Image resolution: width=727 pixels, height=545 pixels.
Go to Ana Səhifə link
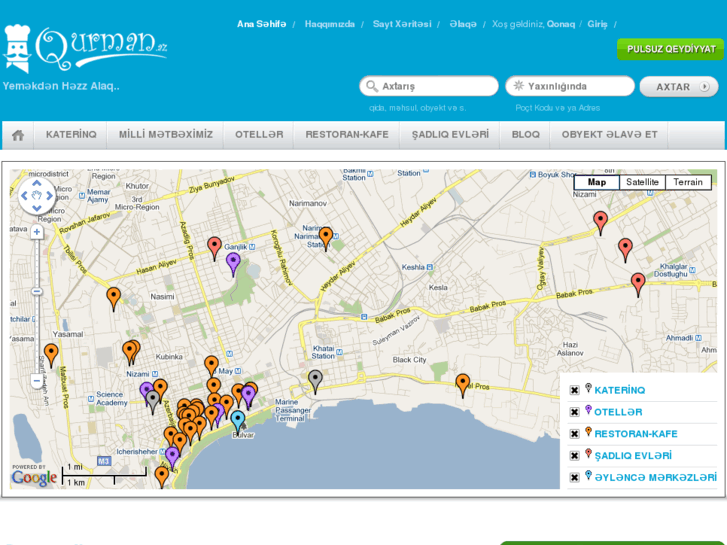pos(261,24)
